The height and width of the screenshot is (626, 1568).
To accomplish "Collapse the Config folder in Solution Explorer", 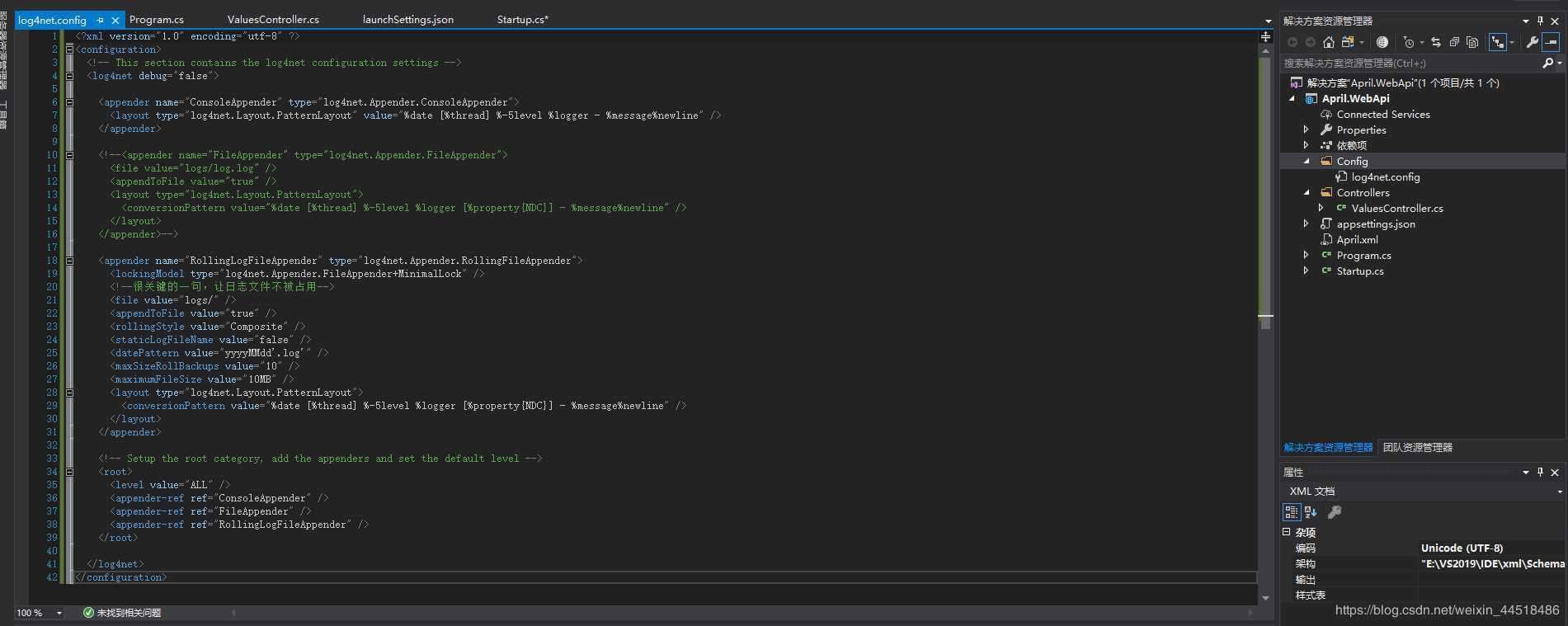I will [x=1307, y=162].
